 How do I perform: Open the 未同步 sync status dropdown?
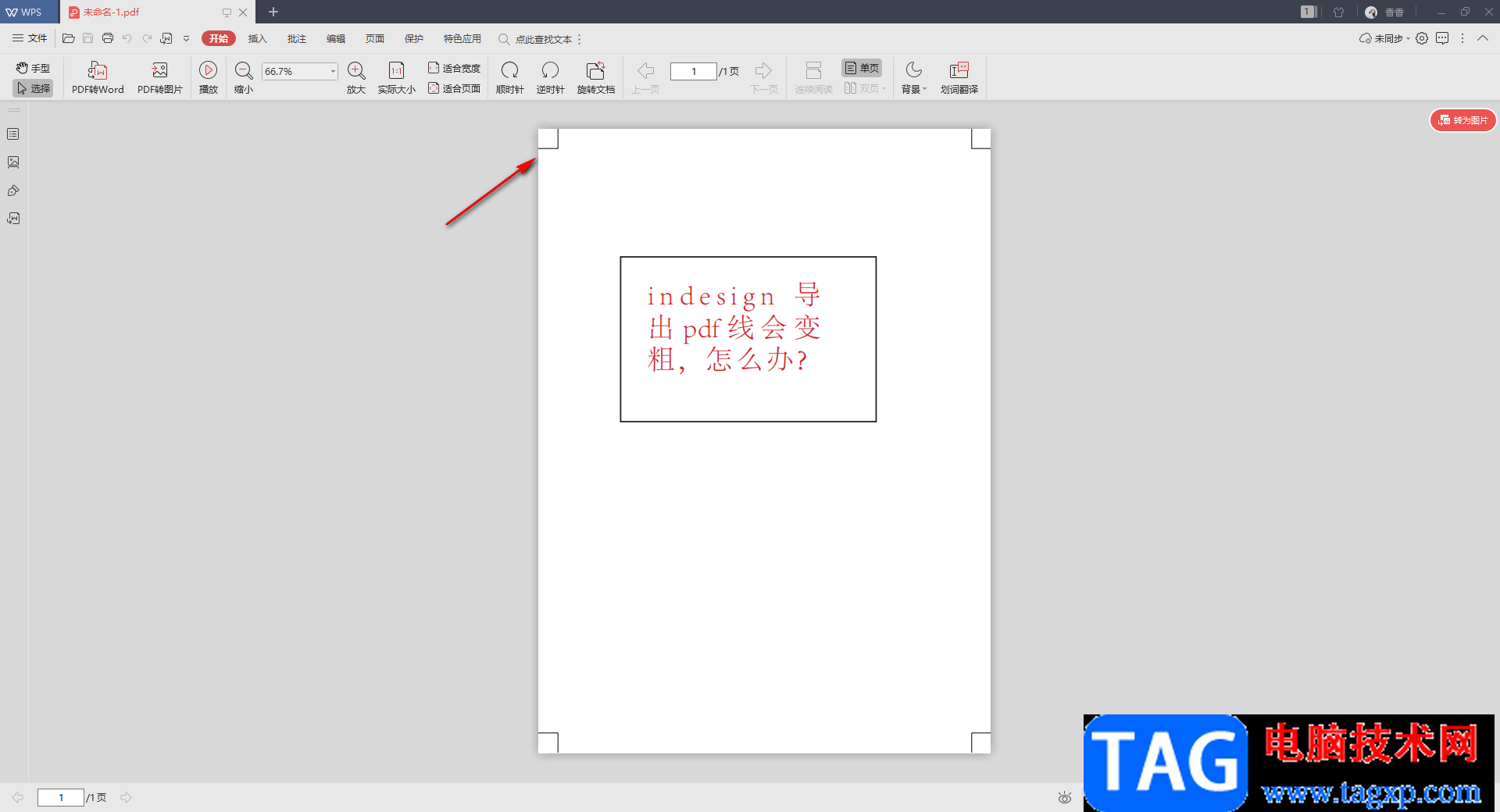[x=1385, y=38]
